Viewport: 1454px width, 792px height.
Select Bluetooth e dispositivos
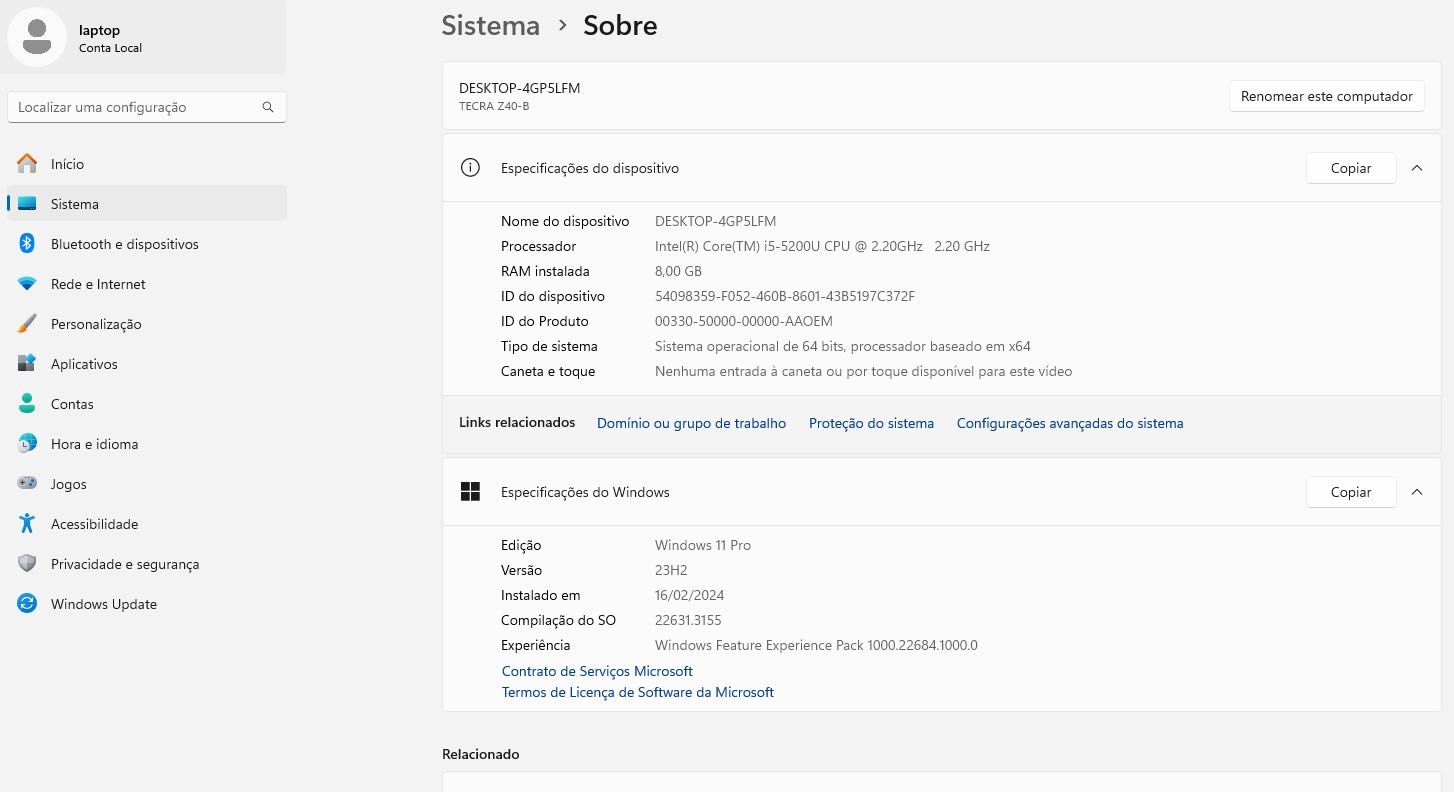tap(147, 244)
